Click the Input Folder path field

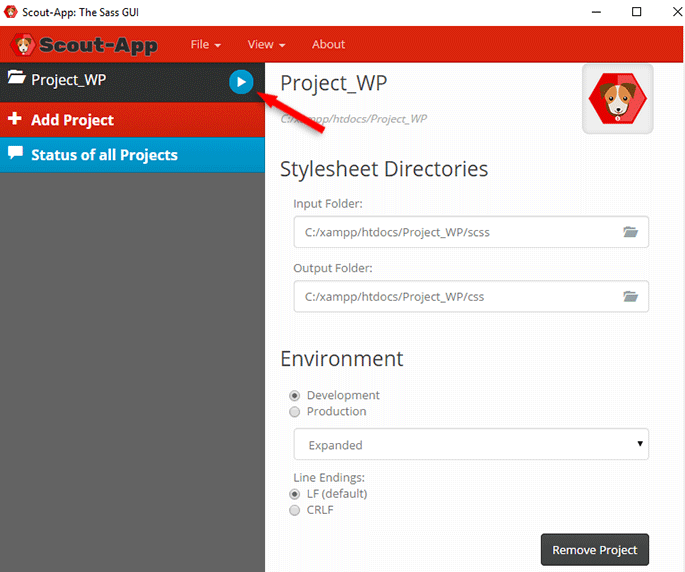471,232
